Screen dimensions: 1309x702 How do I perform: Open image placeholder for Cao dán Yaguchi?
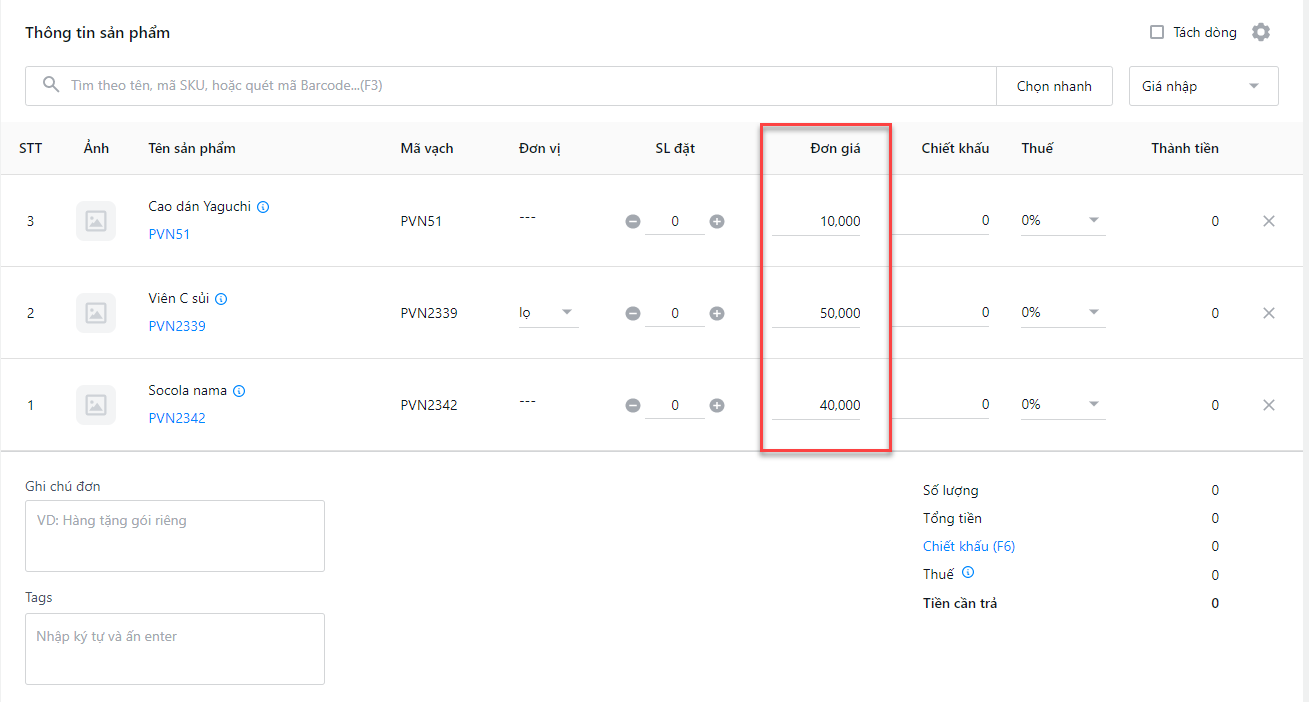click(96, 221)
